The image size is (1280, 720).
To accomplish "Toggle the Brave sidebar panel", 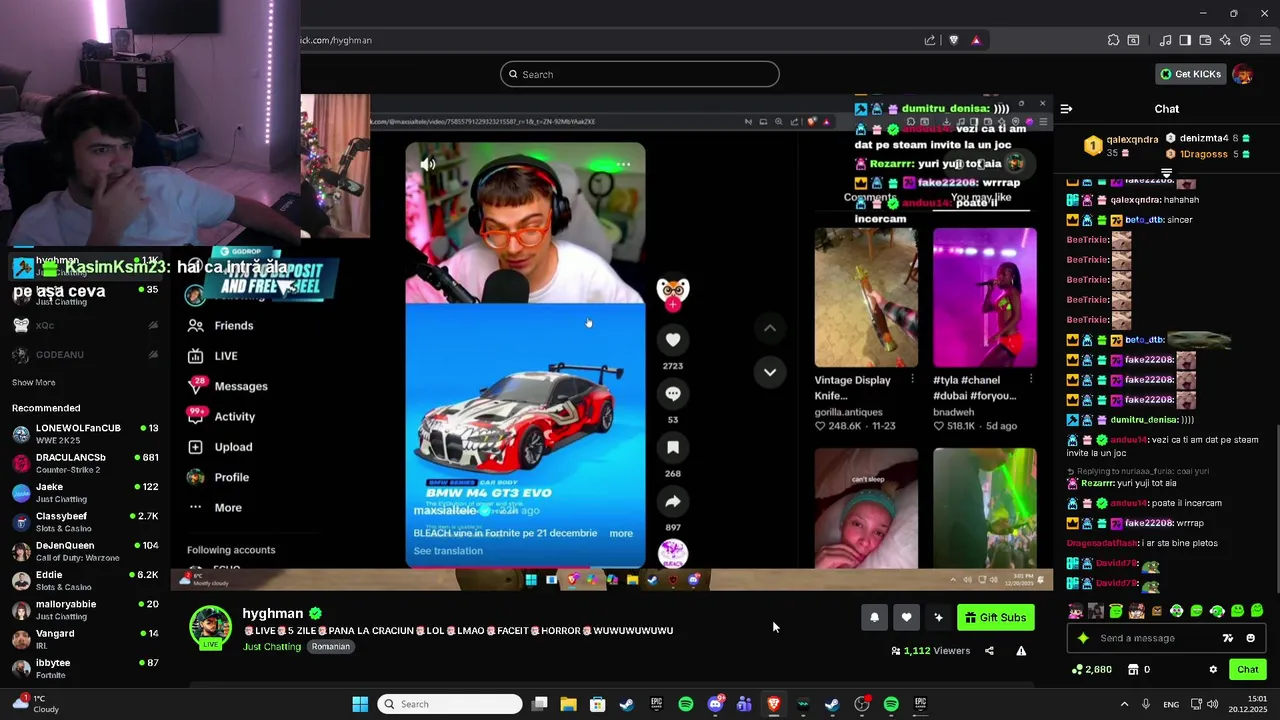I will tap(1185, 40).
